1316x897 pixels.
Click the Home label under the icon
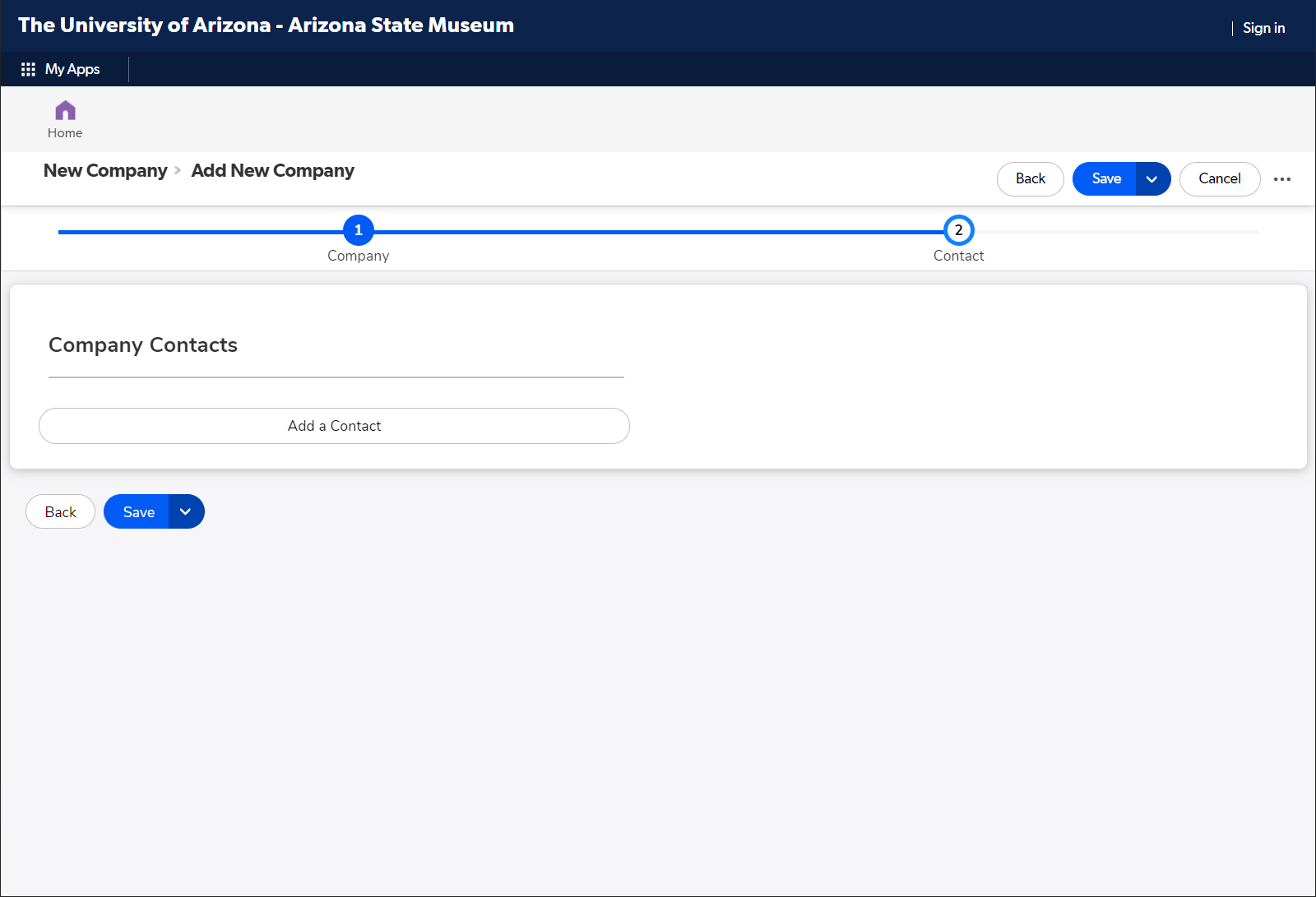coord(65,133)
